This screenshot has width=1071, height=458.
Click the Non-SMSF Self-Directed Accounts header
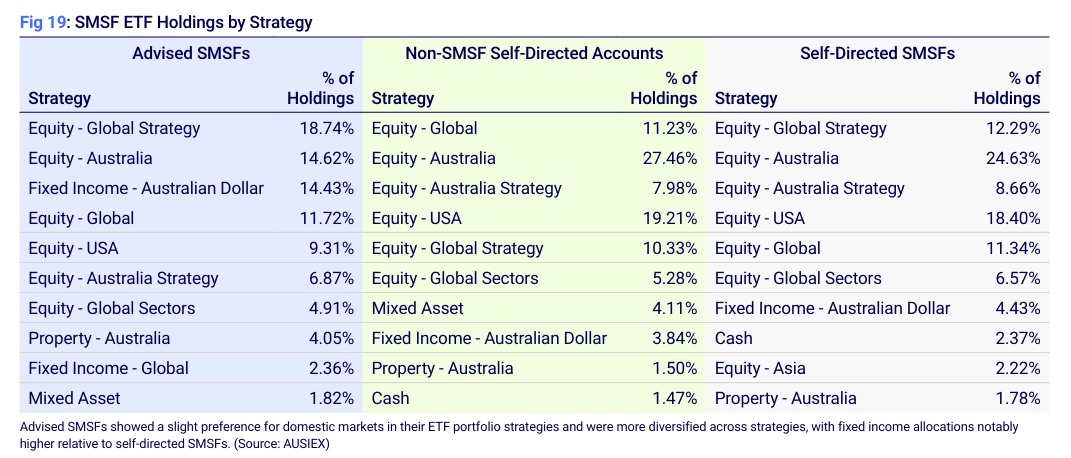(534, 54)
